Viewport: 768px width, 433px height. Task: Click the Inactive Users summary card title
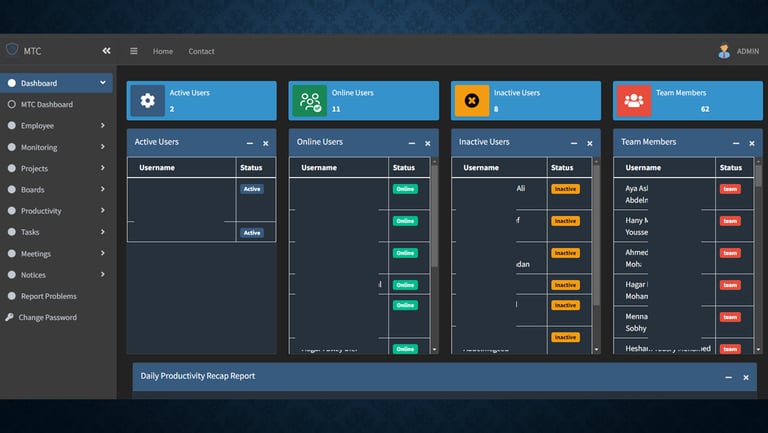click(x=517, y=93)
